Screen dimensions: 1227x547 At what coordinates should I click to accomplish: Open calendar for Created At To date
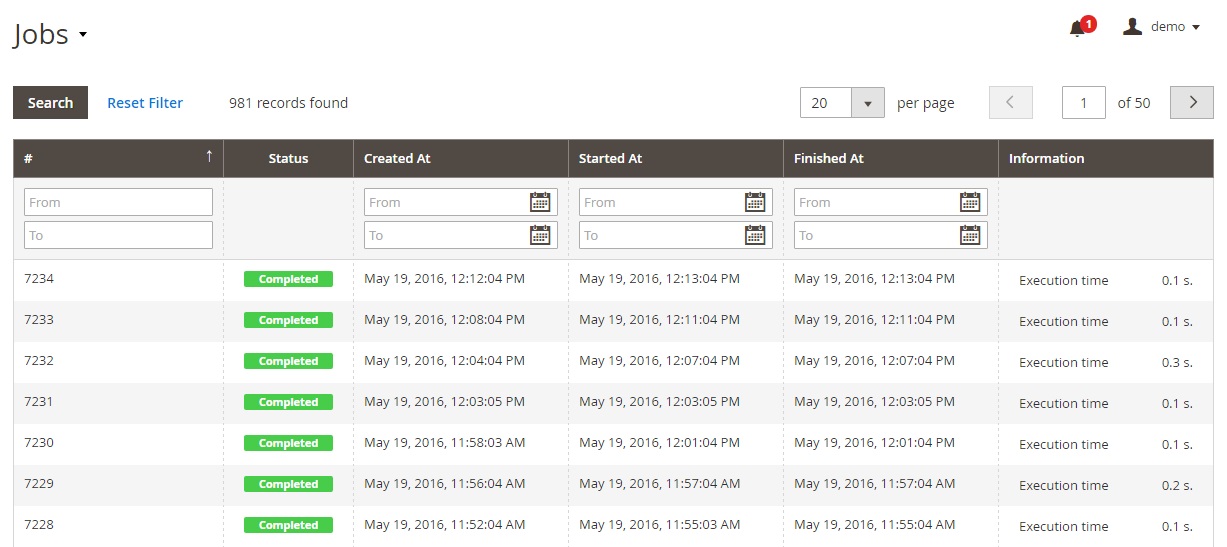540,235
